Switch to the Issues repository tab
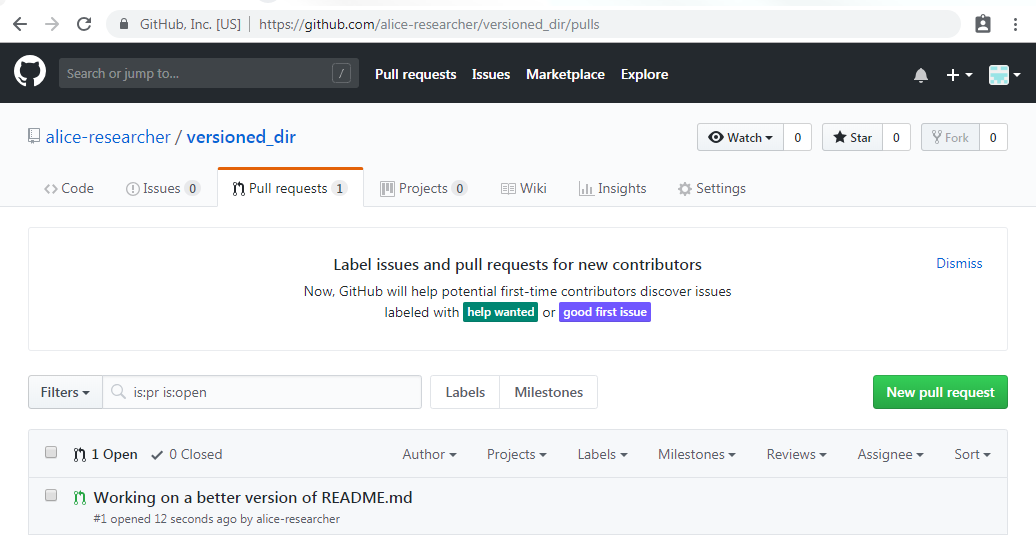The width and height of the screenshot is (1036, 550). (163, 188)
